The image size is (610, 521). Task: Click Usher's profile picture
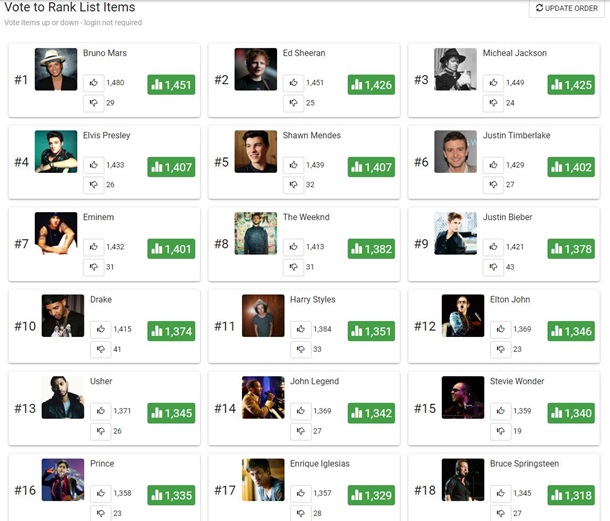(x=63, y=397)
